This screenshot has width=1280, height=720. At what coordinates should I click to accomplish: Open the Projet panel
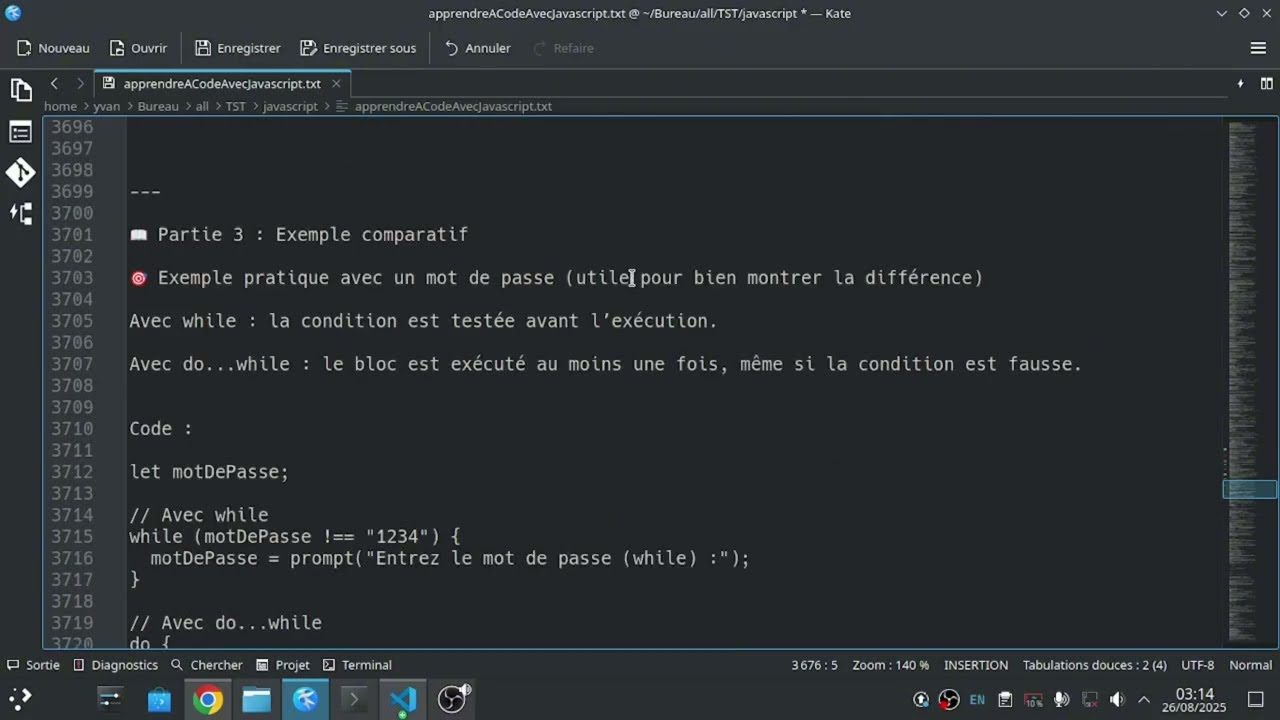[282, 665]
